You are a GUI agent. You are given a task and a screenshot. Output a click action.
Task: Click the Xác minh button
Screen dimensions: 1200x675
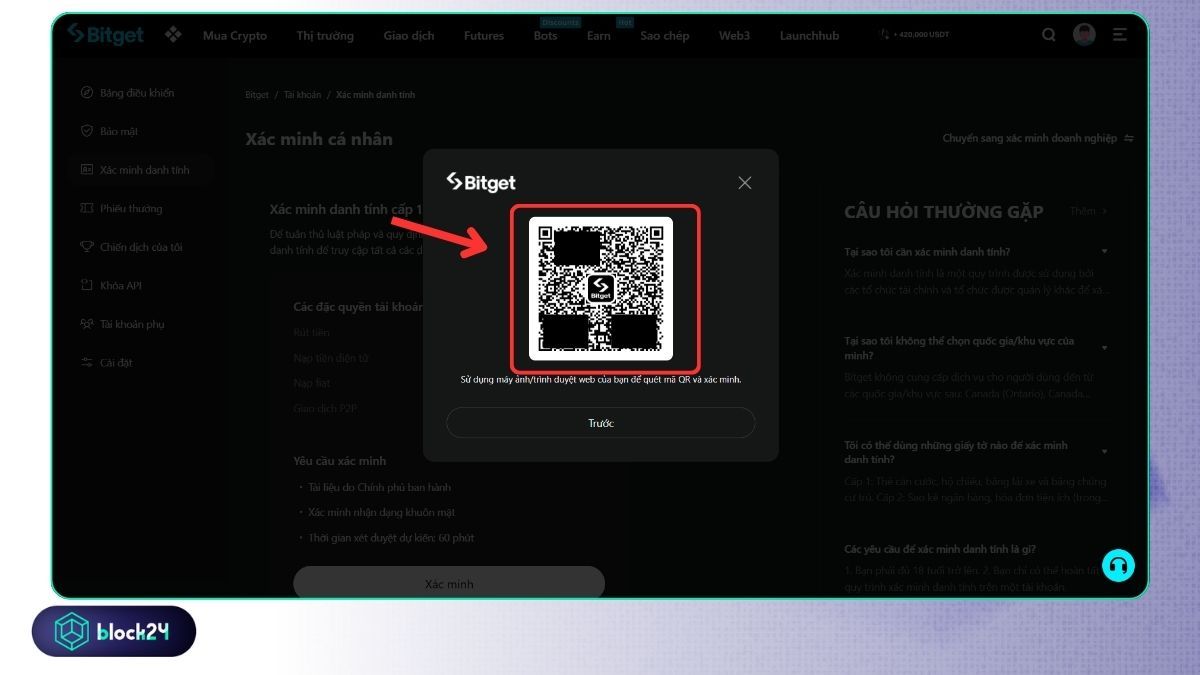click(x=449, y=583)
